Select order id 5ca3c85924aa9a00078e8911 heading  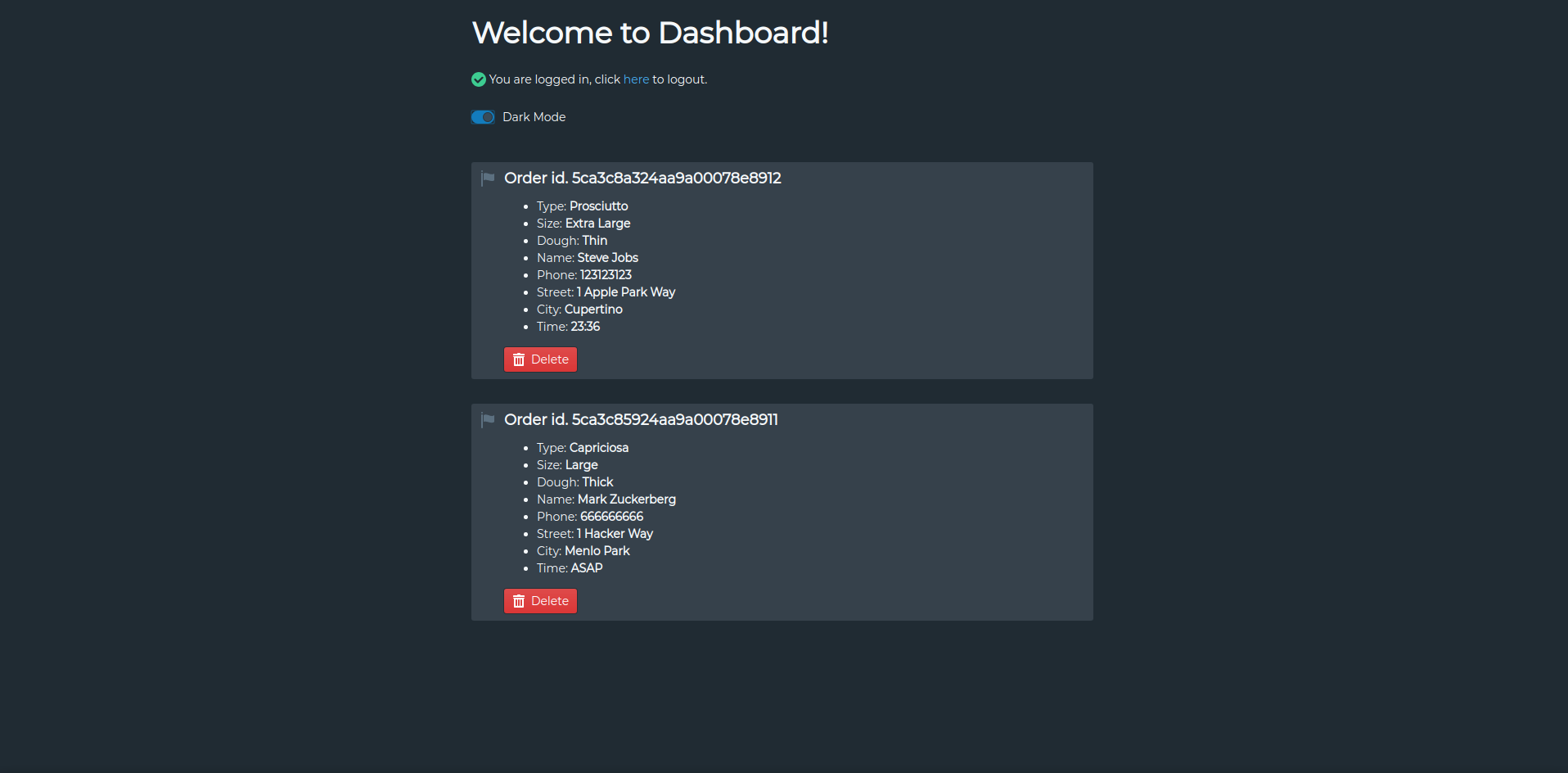point(641,419)
